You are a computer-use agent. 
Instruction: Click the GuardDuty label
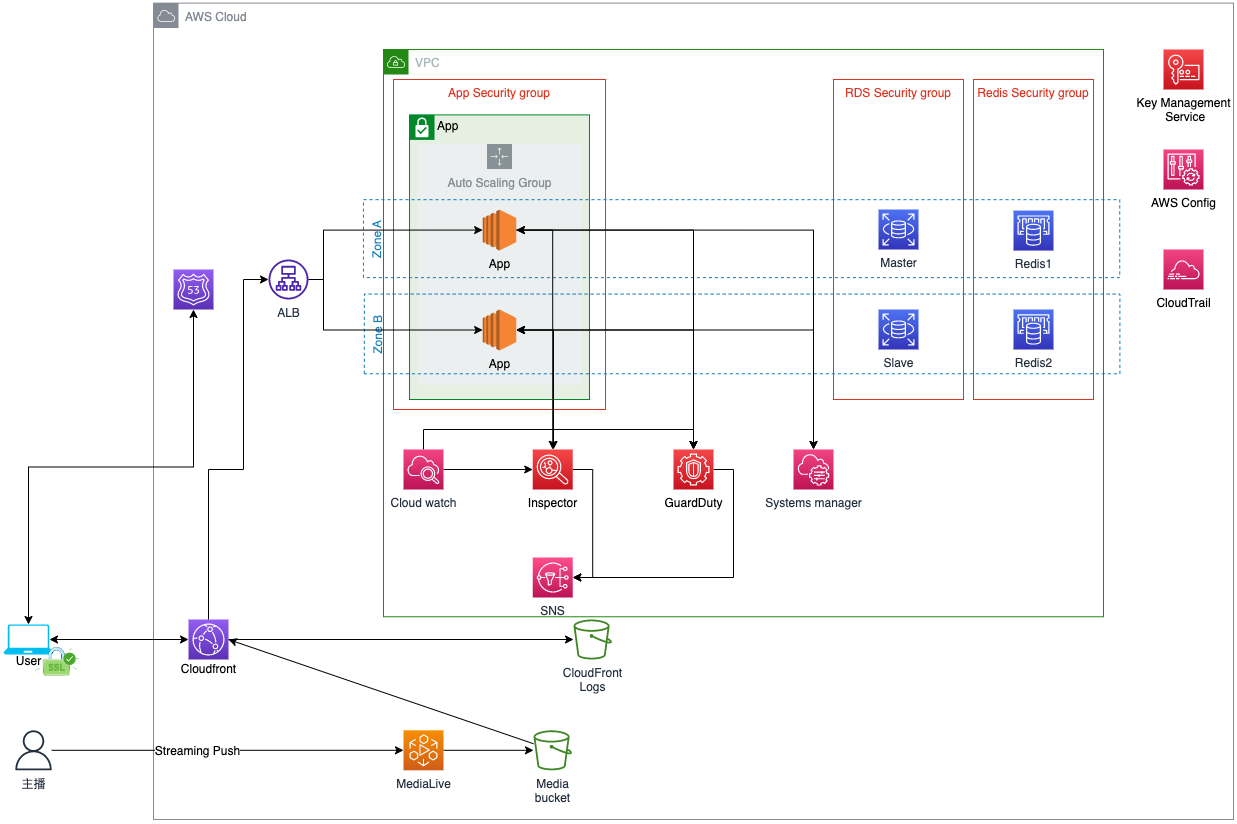[693, 503]
